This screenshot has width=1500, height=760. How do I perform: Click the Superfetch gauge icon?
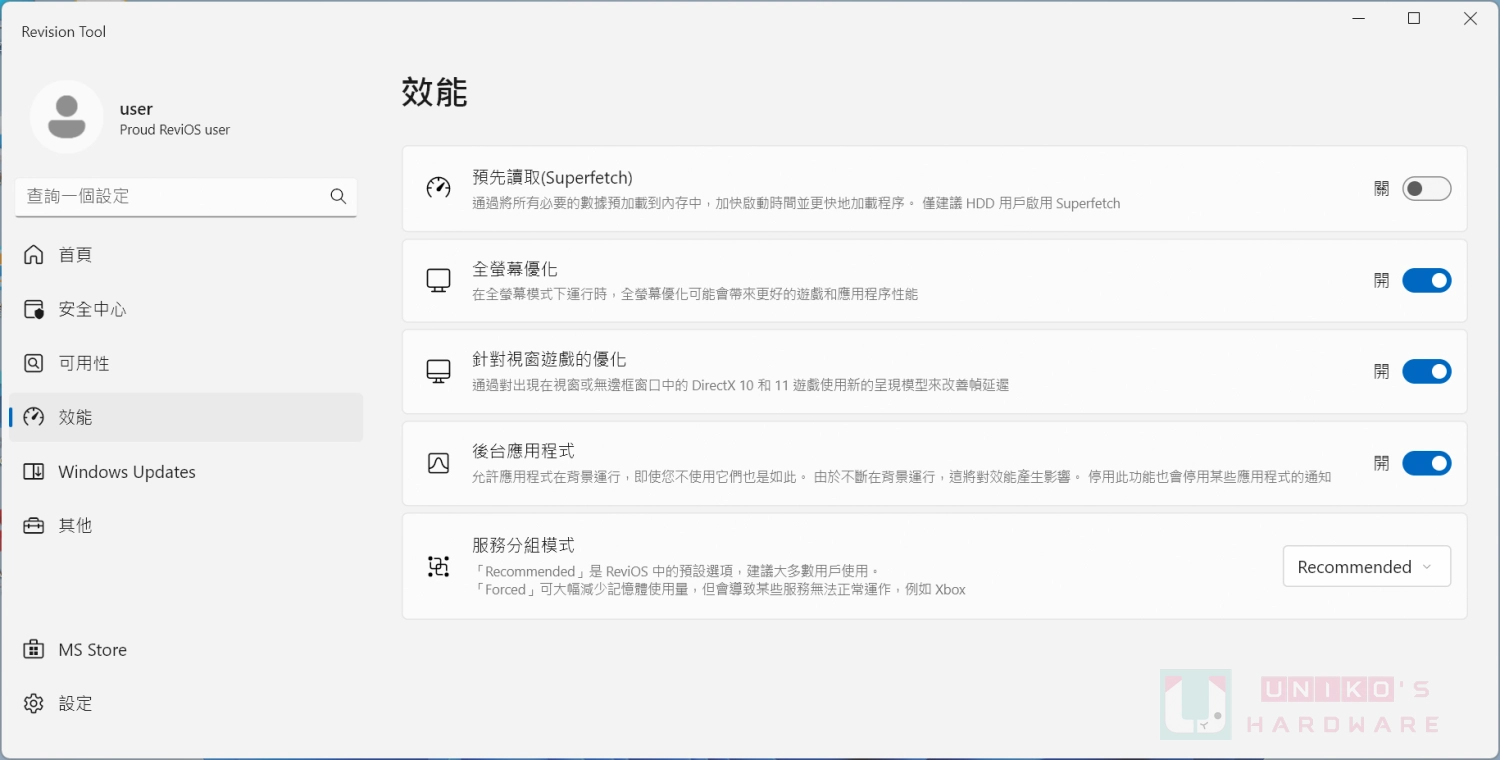[438, 188]
